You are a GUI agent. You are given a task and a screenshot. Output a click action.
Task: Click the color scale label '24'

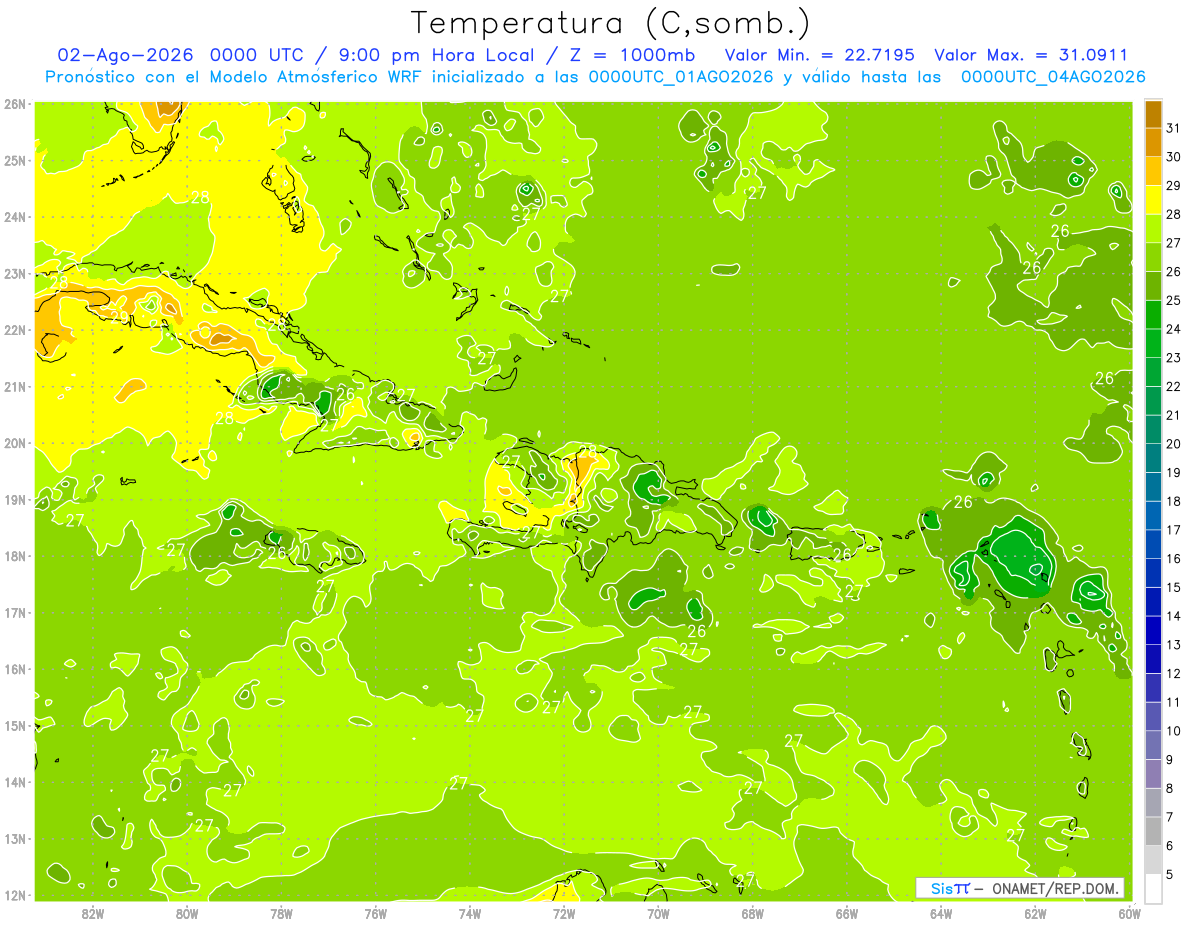click(1174, 329)
